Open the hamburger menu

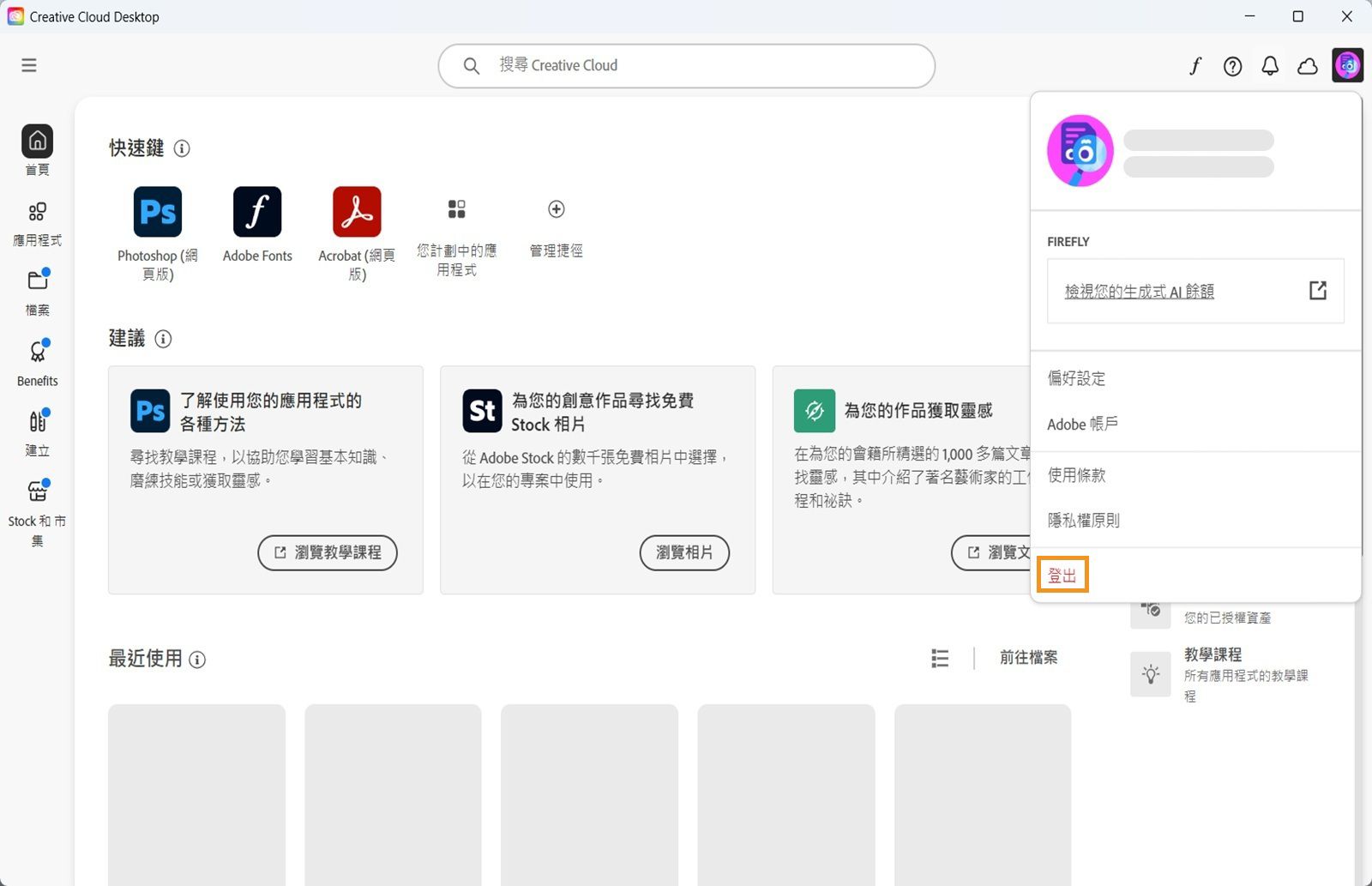[29, 65]
